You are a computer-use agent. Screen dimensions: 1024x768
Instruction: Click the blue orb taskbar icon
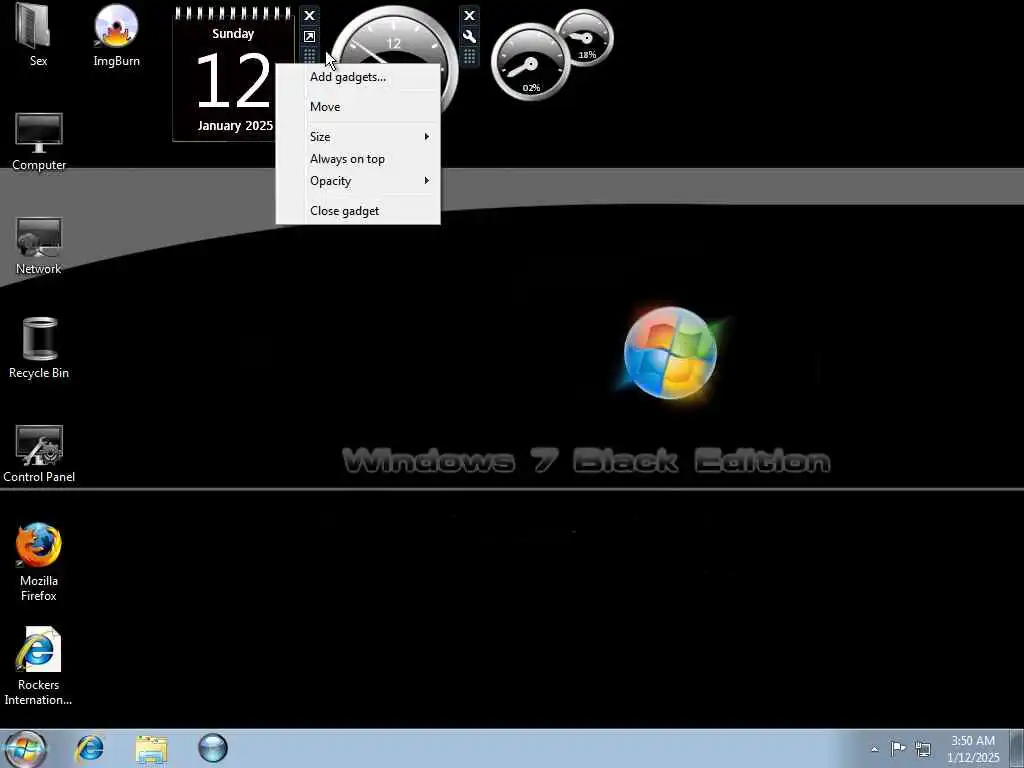coord(213,748)
